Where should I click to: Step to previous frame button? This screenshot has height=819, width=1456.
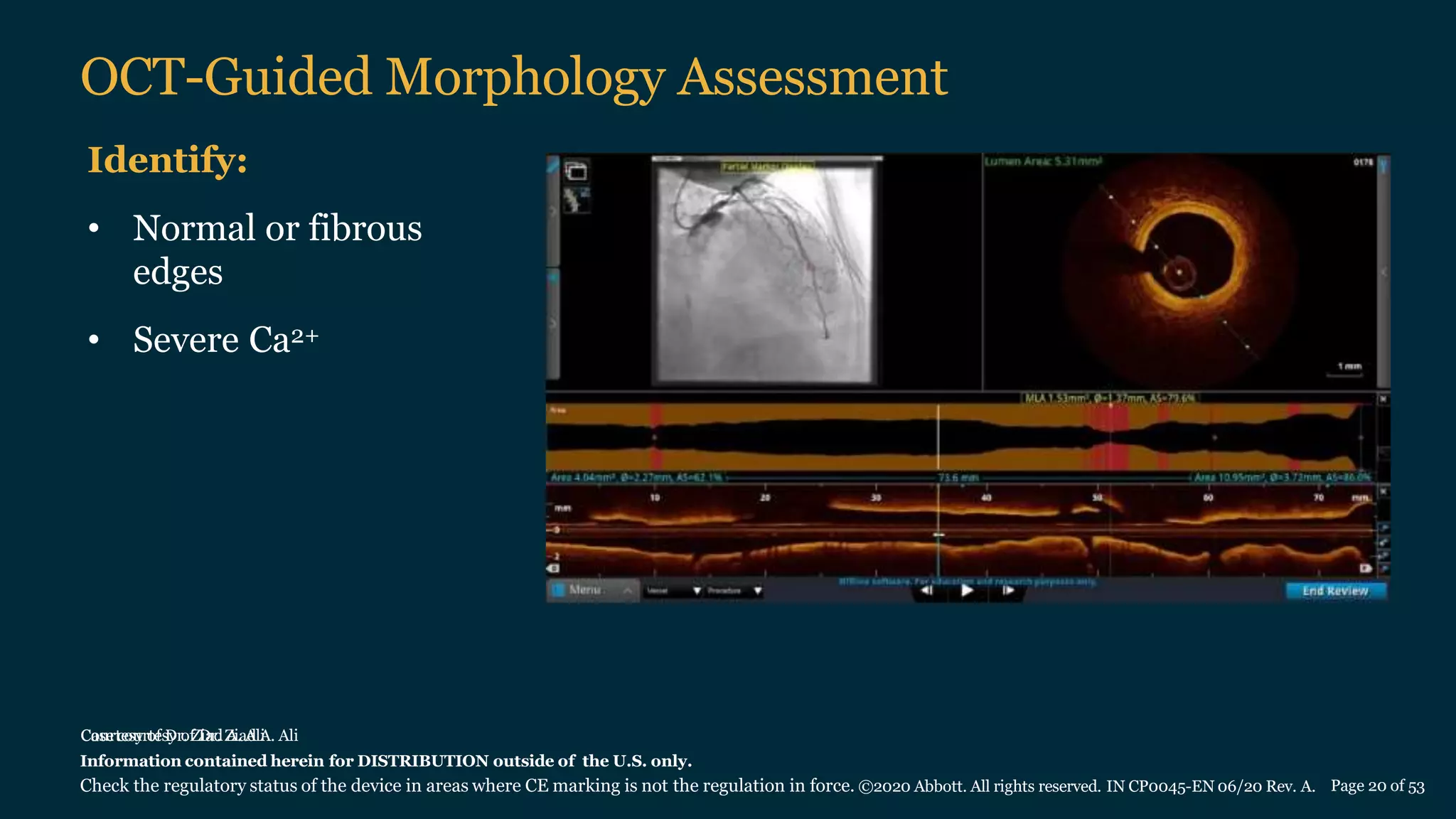coord(927,590)
